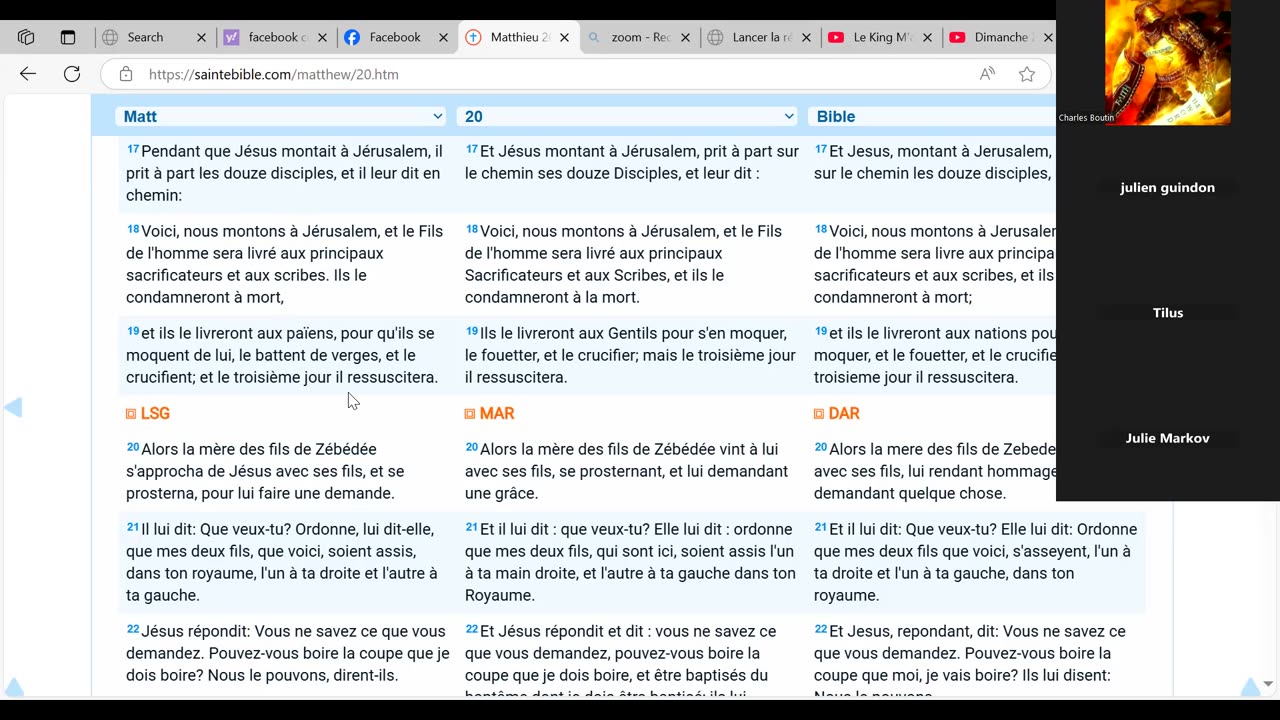Select Julie Markov participant tile
Viewport: 1280px width, 720px height.
(x=1167, y=438)
